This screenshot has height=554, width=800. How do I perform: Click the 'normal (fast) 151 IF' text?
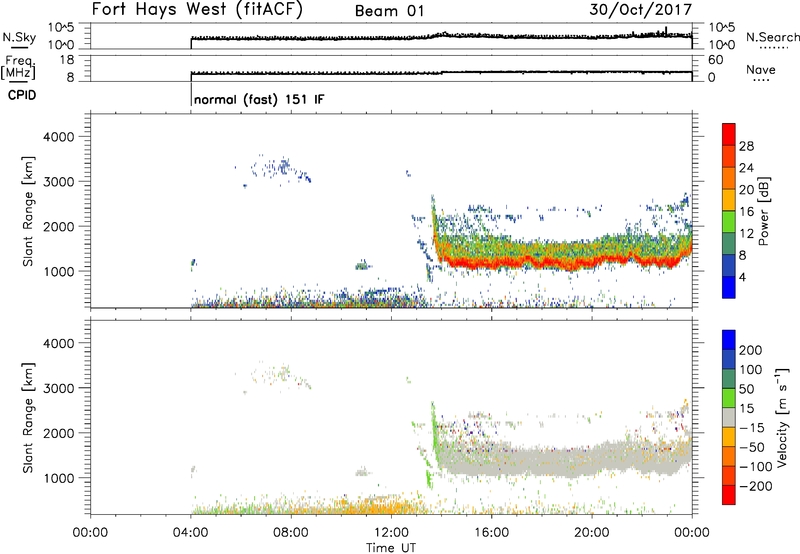tap(259, 99)
